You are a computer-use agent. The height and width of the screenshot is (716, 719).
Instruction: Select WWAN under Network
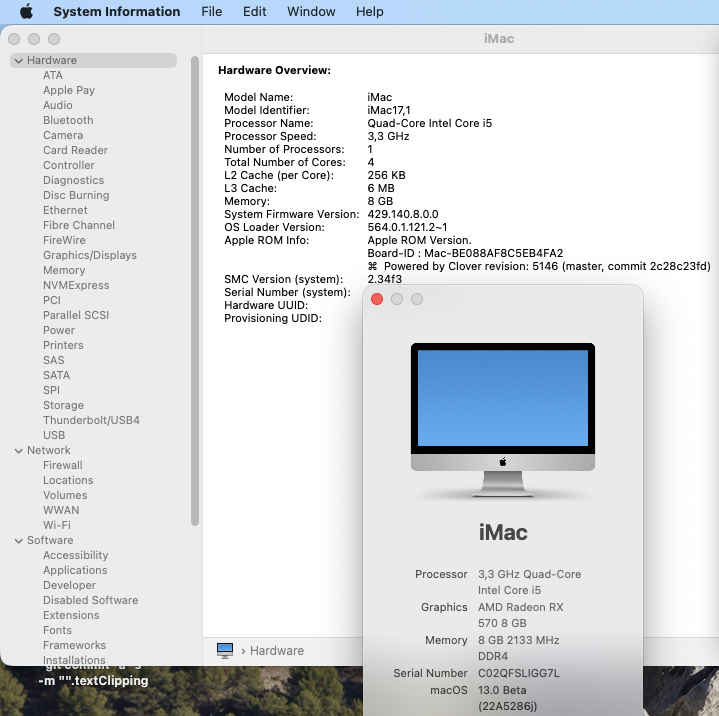[x=61, y=510]
